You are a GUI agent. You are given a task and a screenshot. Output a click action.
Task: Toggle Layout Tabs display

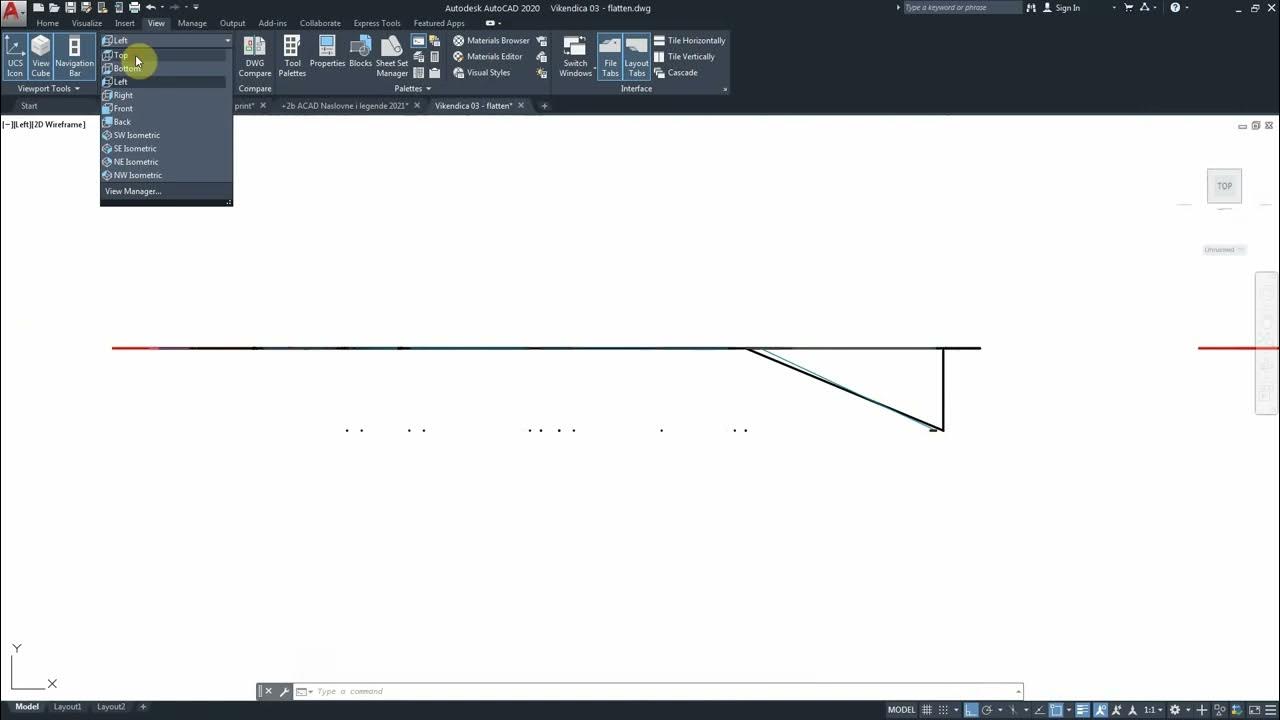pyautogui.click(x=637, y=56)
